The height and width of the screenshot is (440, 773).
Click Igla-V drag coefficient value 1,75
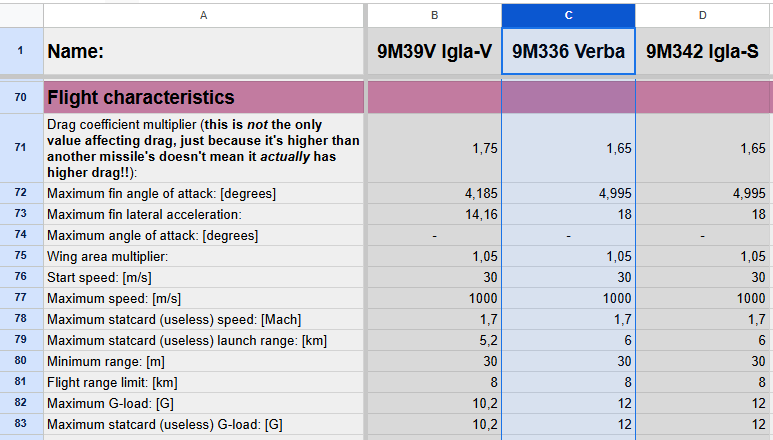click(x=434, y=147)
